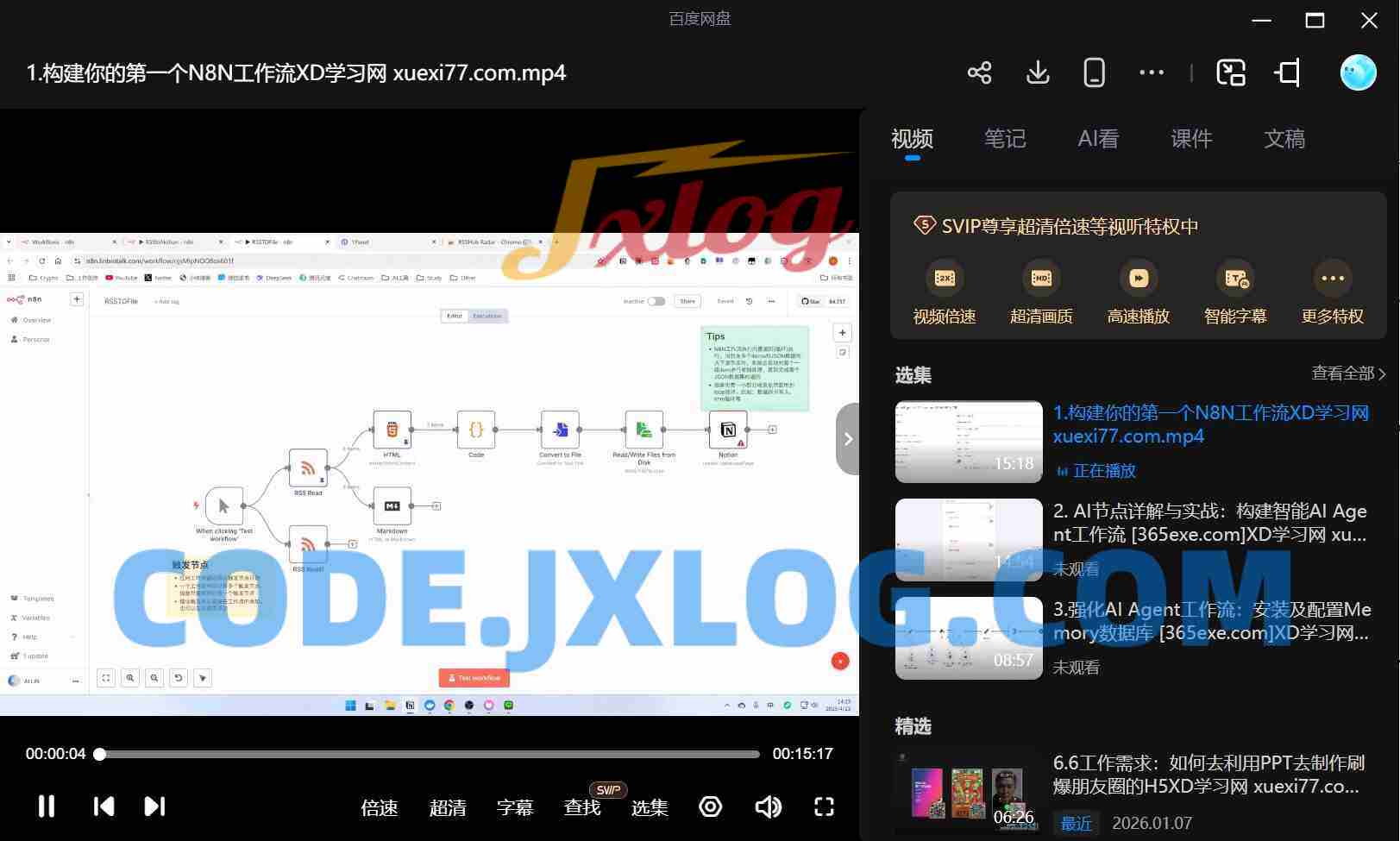Switch to the 文稿 transcript tab
The height and width of the screenshot is (841, 1400).
pos(1285,139)
